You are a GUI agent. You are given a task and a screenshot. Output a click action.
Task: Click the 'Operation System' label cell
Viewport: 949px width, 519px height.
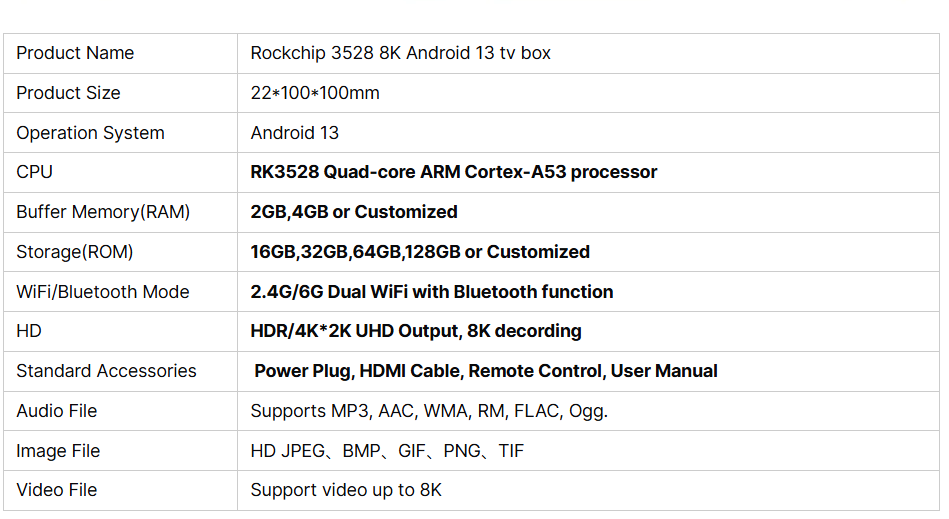tap(90, 133)
